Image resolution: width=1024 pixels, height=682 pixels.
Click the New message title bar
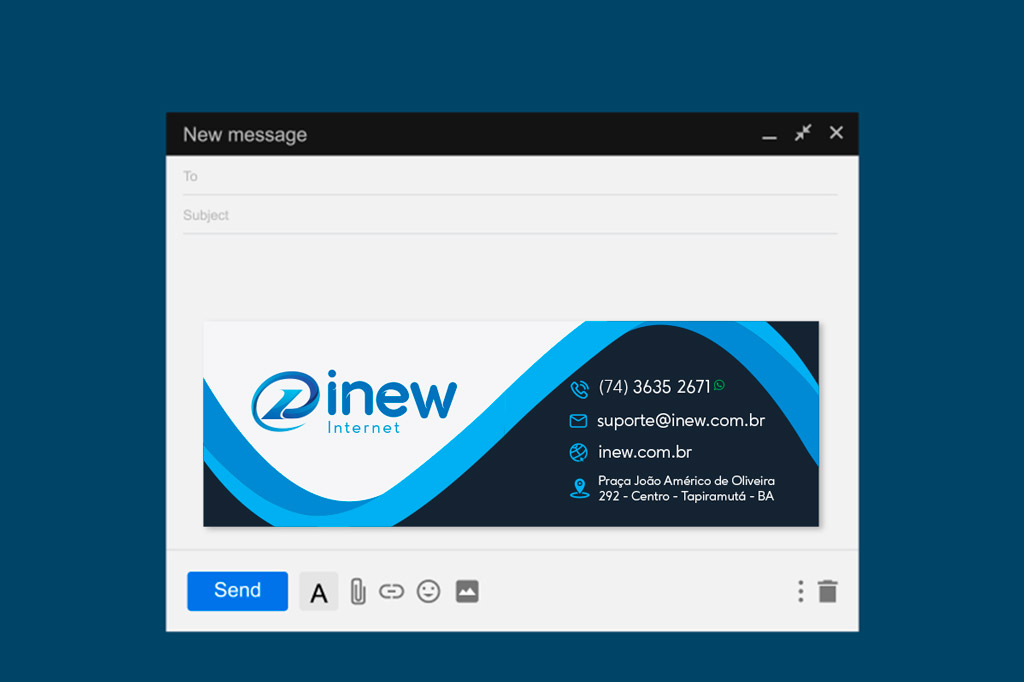click(x=450, y=134)
